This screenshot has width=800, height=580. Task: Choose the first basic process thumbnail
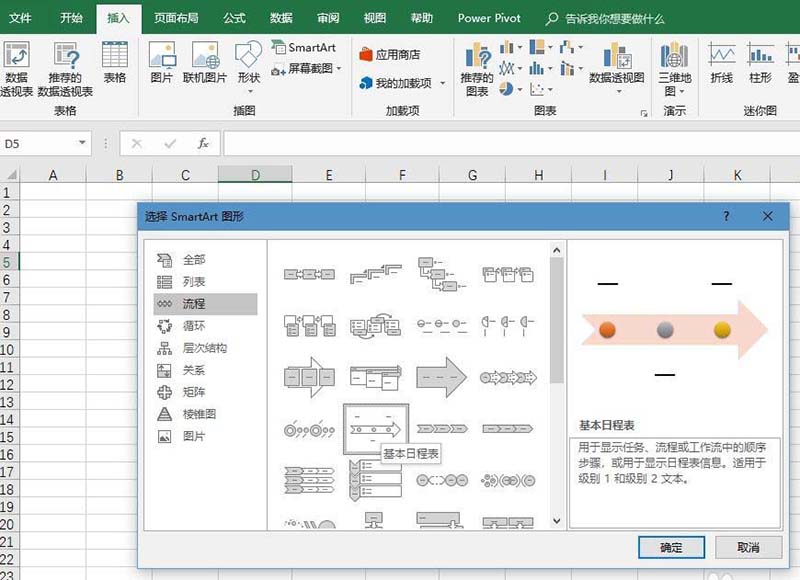tap(309, 274)
